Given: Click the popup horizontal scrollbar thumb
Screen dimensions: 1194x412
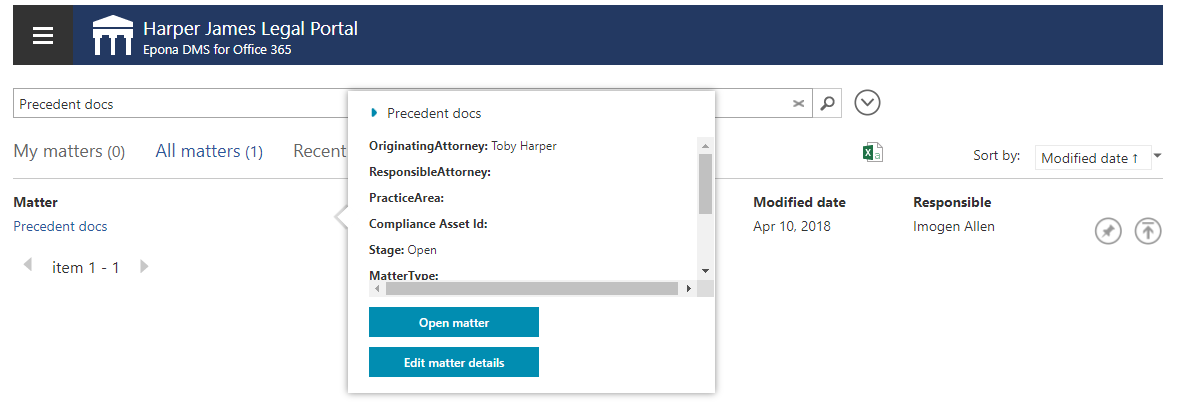Looking at the screenshot, I should click(532, 289).
